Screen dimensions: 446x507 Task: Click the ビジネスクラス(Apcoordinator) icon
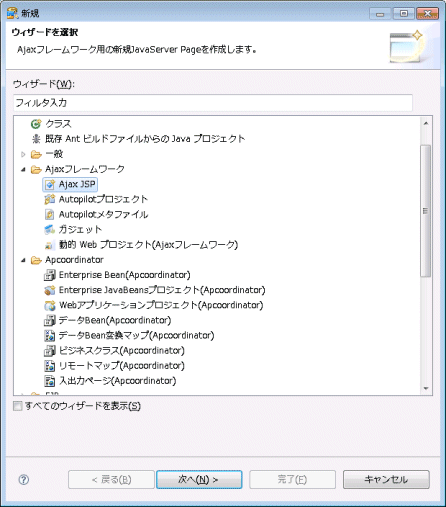[50, 351]
